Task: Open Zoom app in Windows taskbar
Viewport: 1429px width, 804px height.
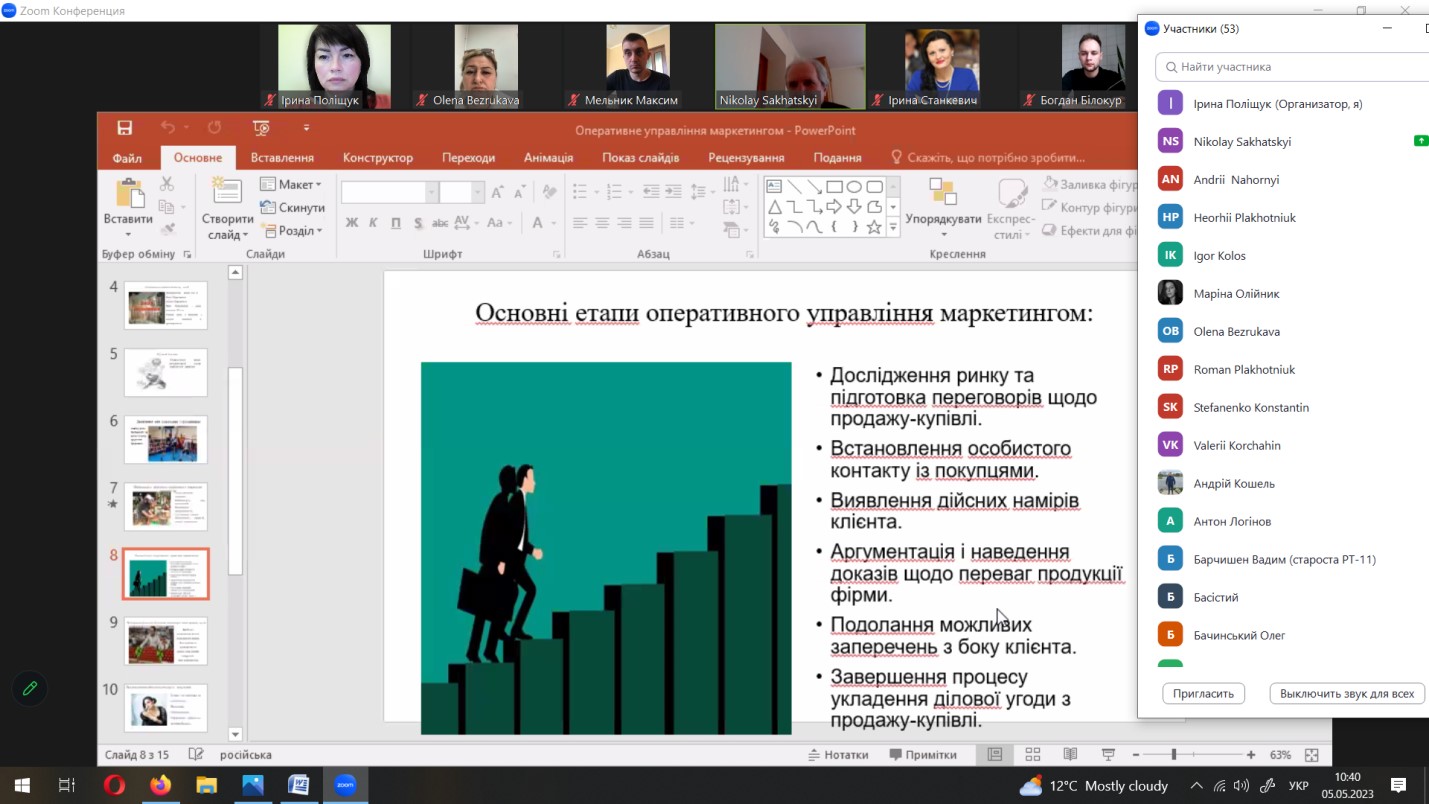Action: tap(345, 785)
